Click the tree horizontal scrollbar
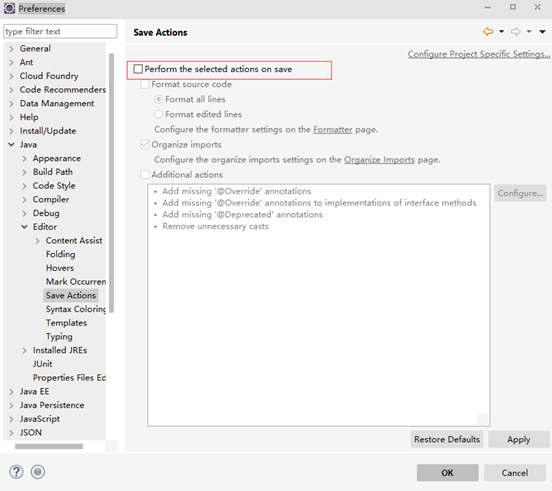Screen dimensions: 552x491 click(x=49, y=446)
